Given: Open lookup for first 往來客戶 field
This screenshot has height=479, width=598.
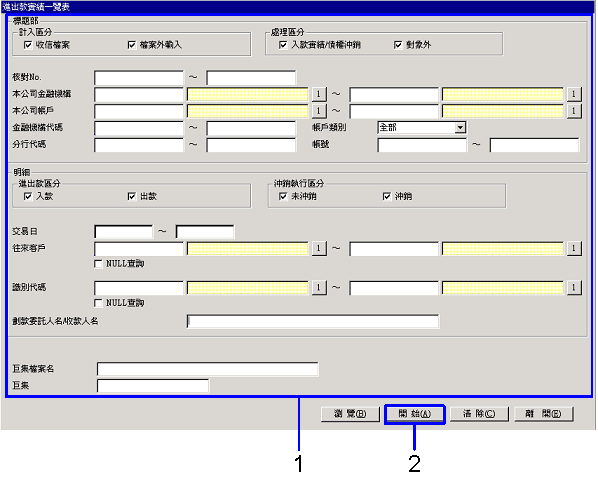Looking at the screenshot, I should click(x=319, y=248).
